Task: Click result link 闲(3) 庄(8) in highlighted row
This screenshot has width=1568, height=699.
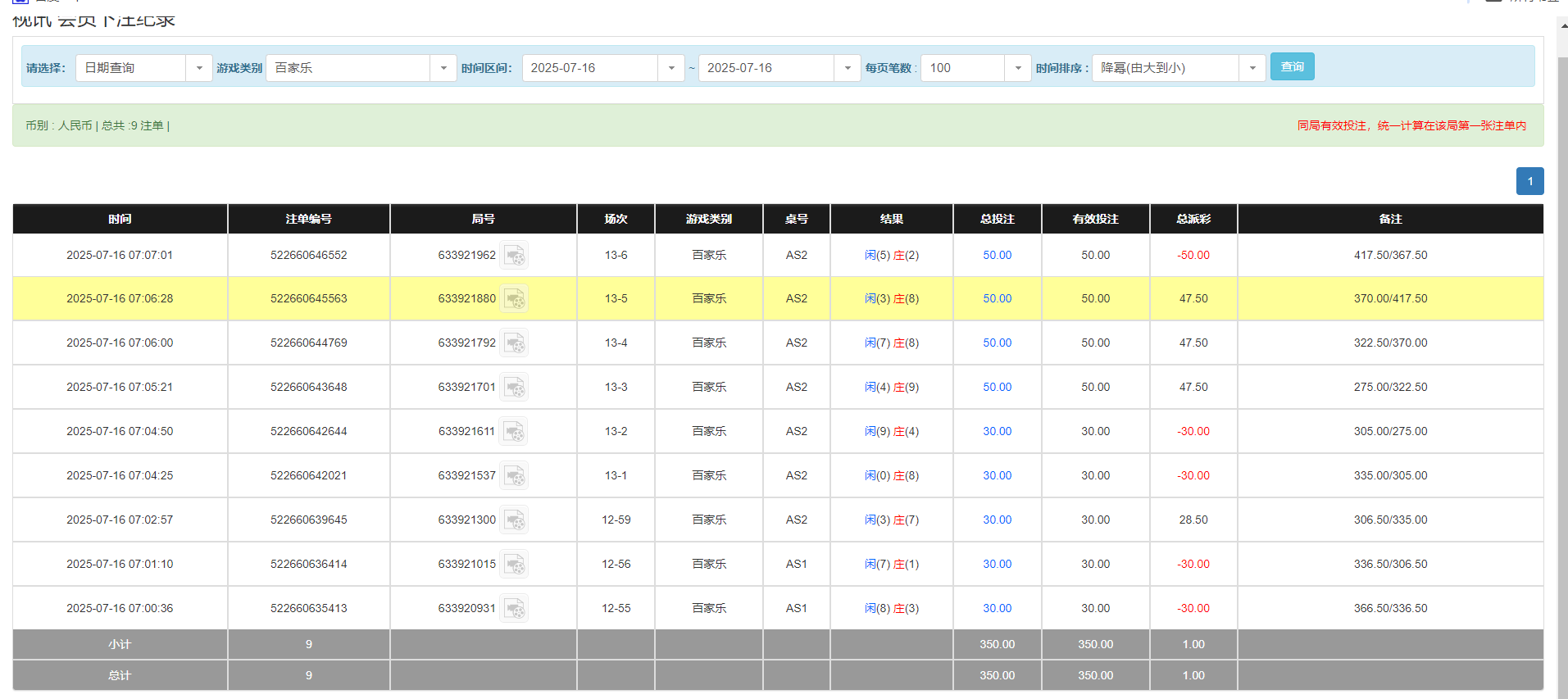Action: tap(891, 299)
